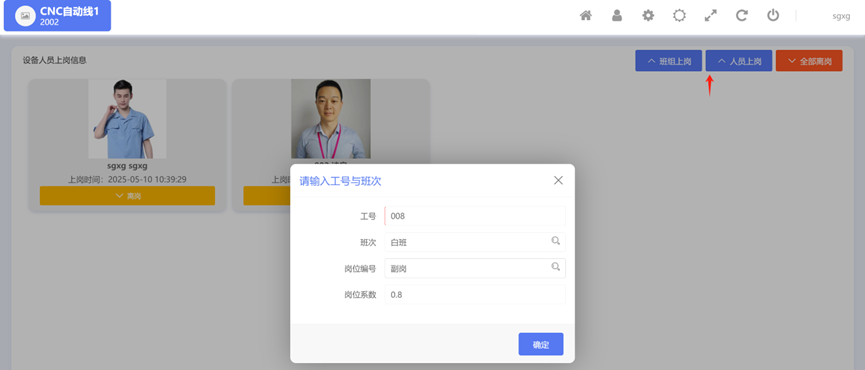This screenshot has height=370, width=865.
Task: Refresh the page with the reload icon
Action: coord(742,15)
